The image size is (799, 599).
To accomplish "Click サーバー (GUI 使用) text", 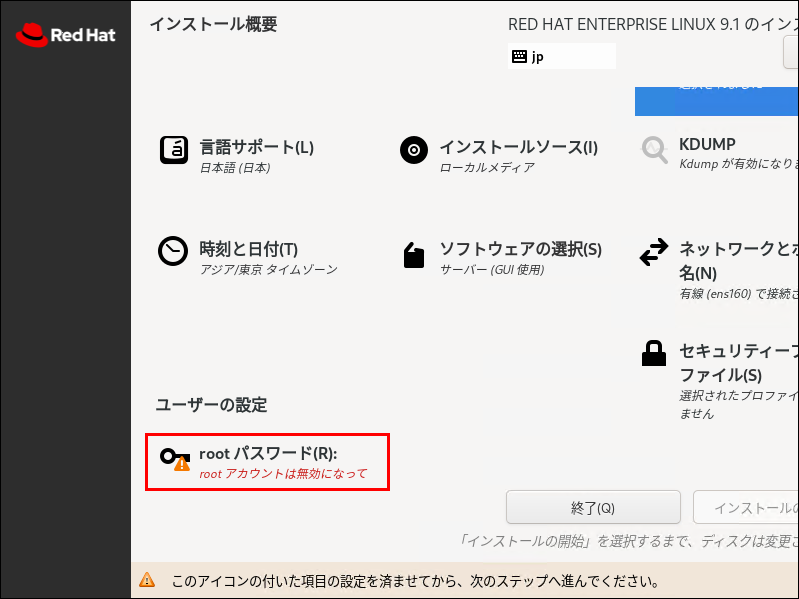I will coord(492,269).
